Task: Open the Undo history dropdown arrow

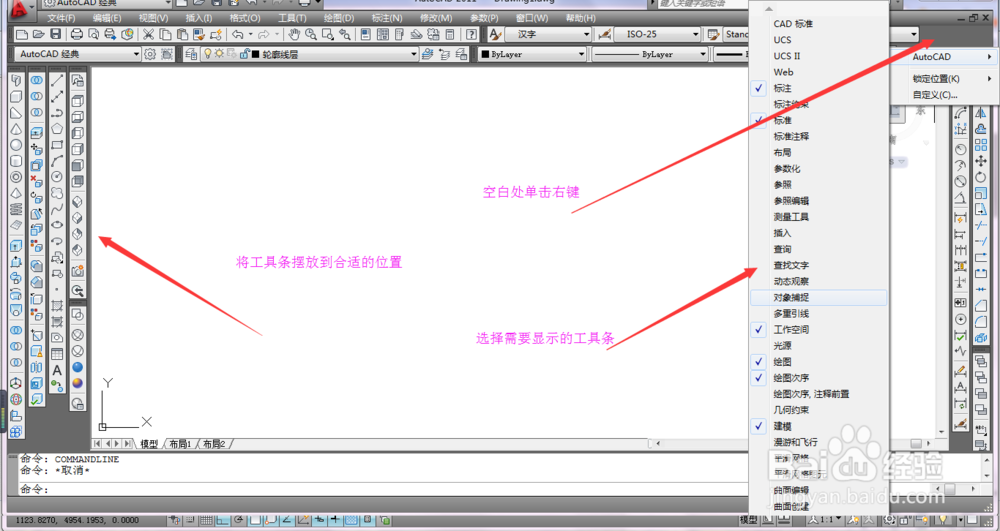Action: click(x=250, y=34)
